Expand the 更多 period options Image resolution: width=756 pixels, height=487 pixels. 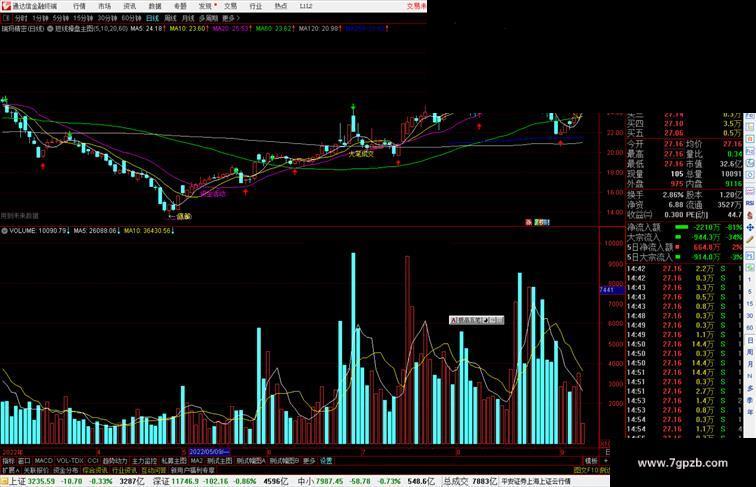(230, 18)
